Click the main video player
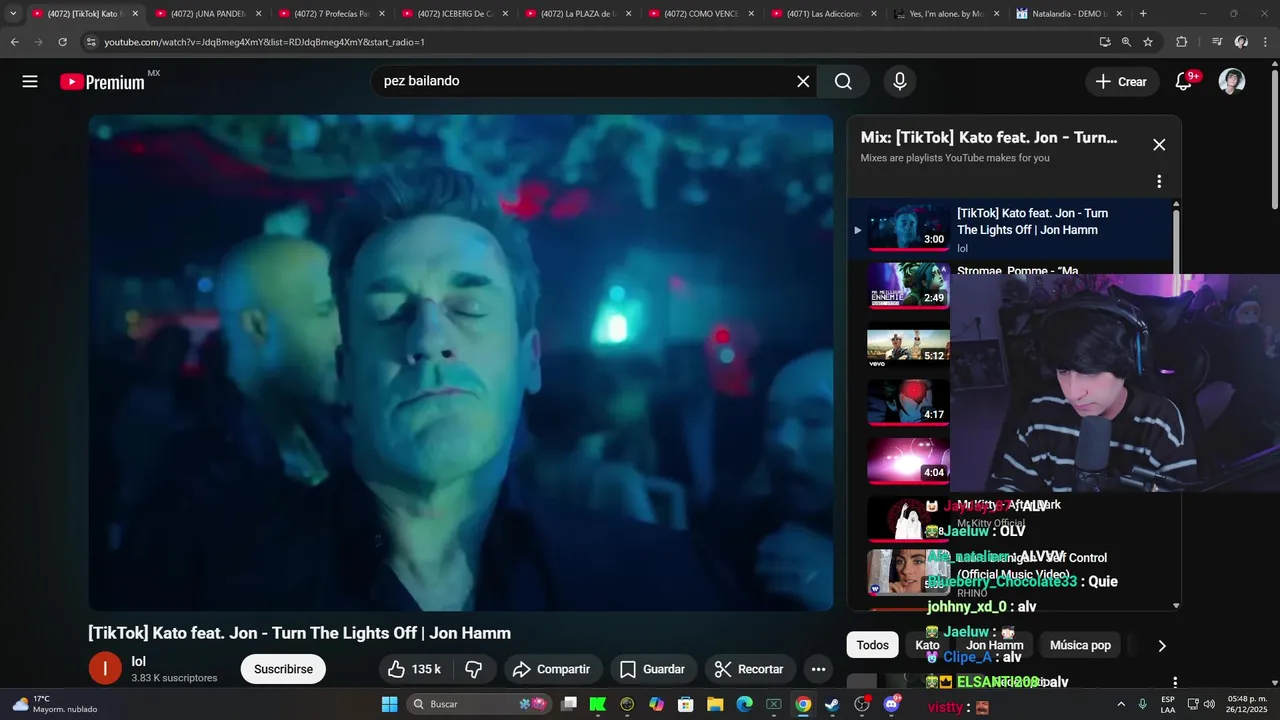Viewport: 1280px width, 720px height. point(461,362)
